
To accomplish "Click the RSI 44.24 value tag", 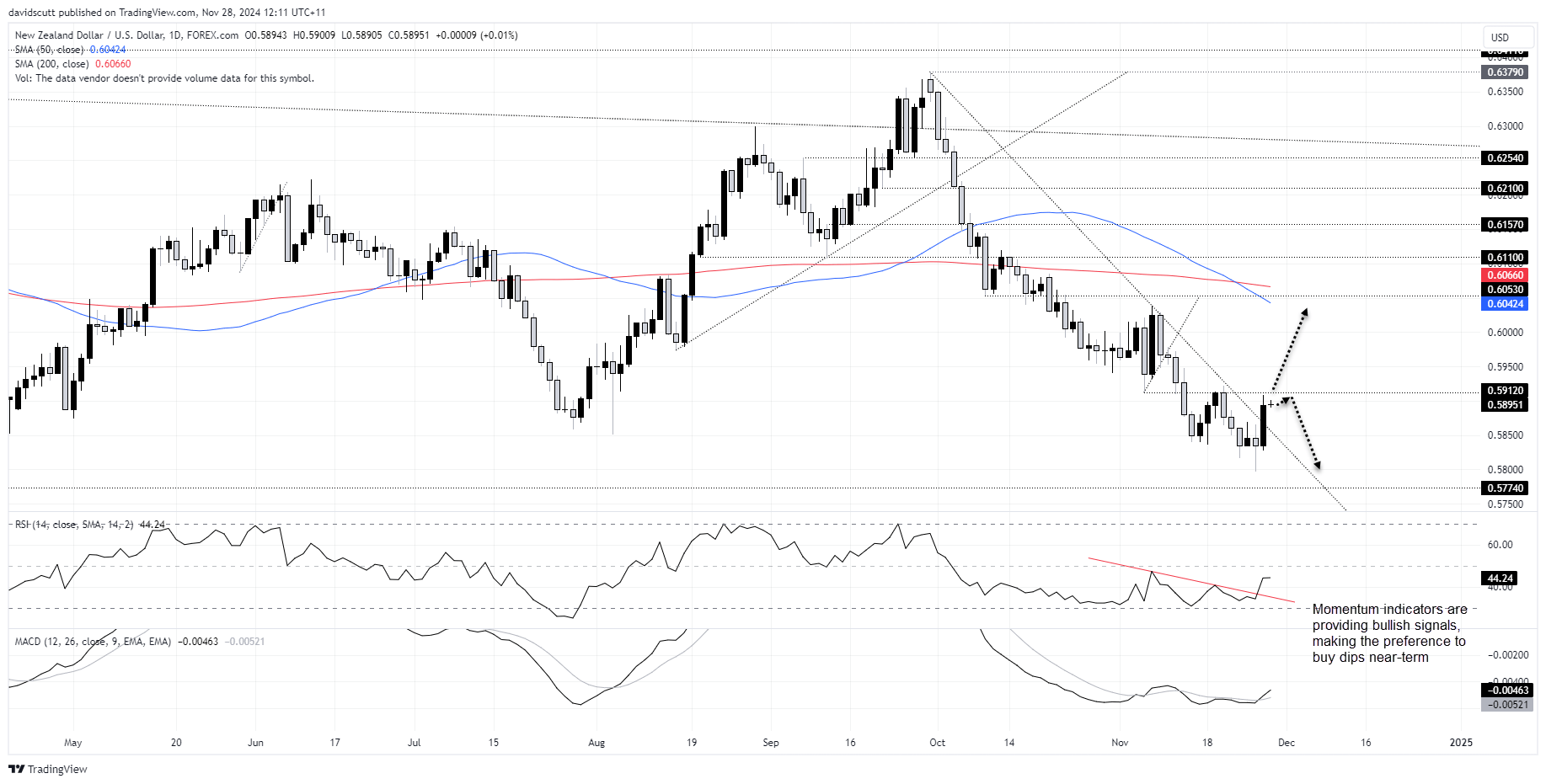I will (1500, 579).
